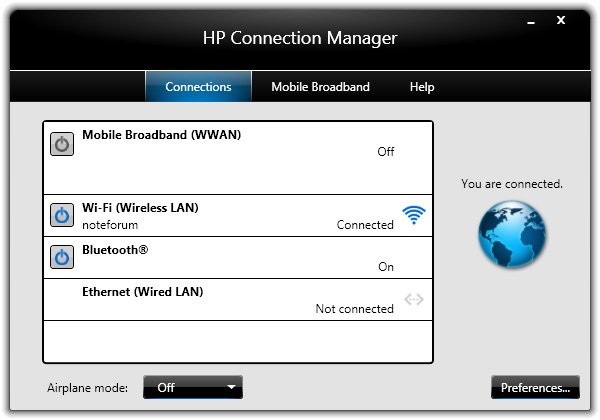The image size is (600, 420).
Task: Select the Ethernet (Wired LAN) label
Action: coord(142,292)
